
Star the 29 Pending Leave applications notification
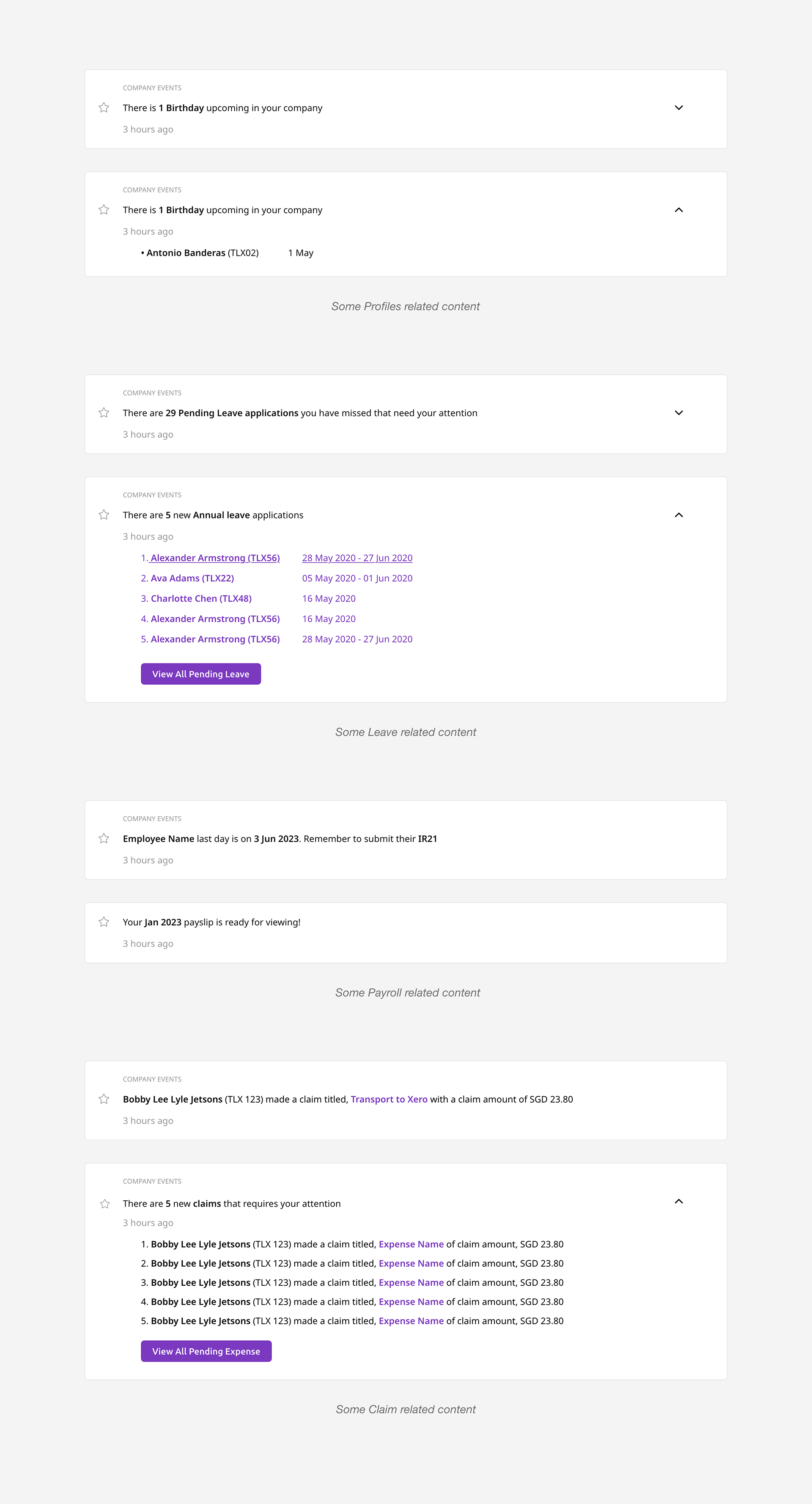pyautogui.click(x=104, y=413)
